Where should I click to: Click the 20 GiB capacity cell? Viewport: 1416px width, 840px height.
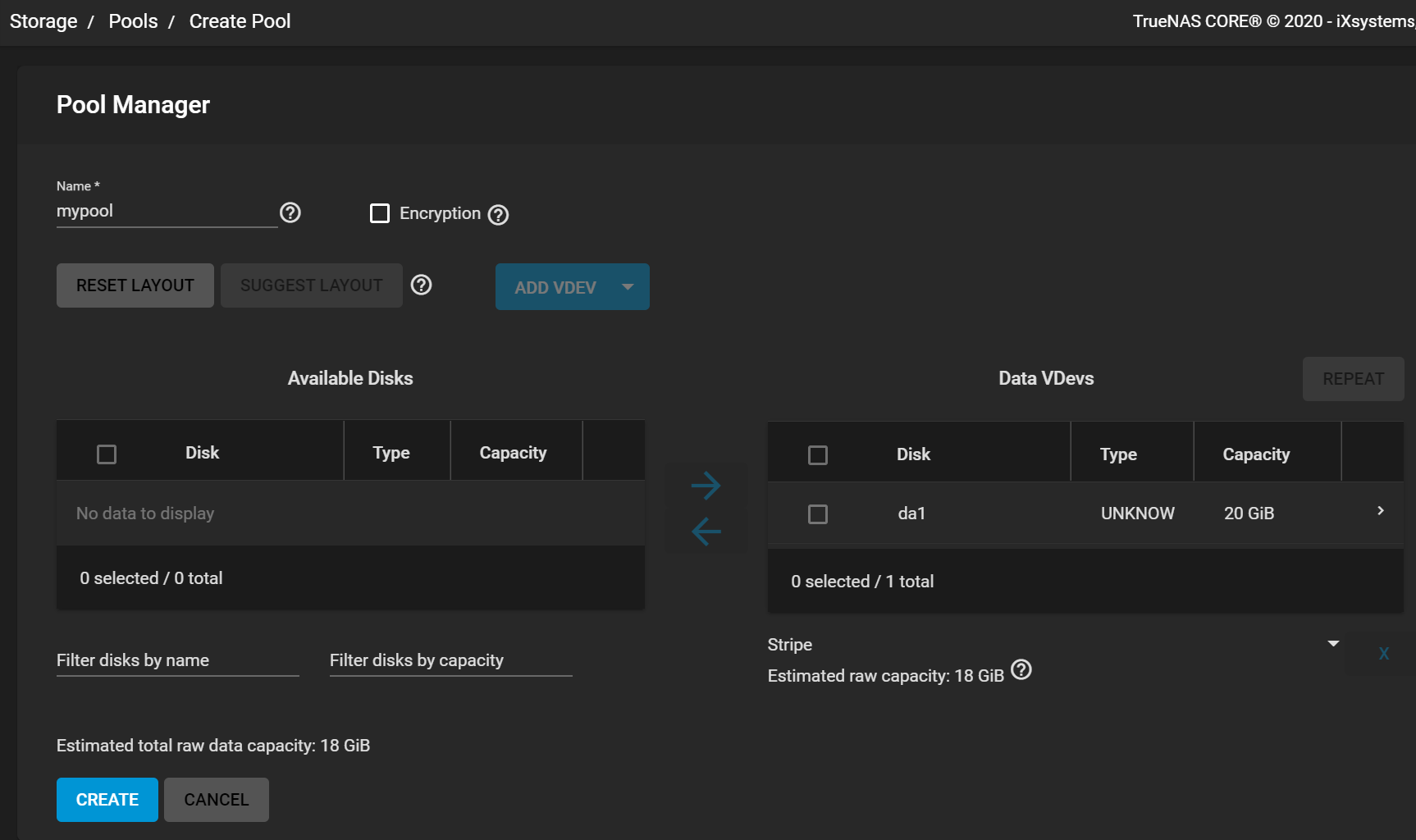pos(1249,514)
